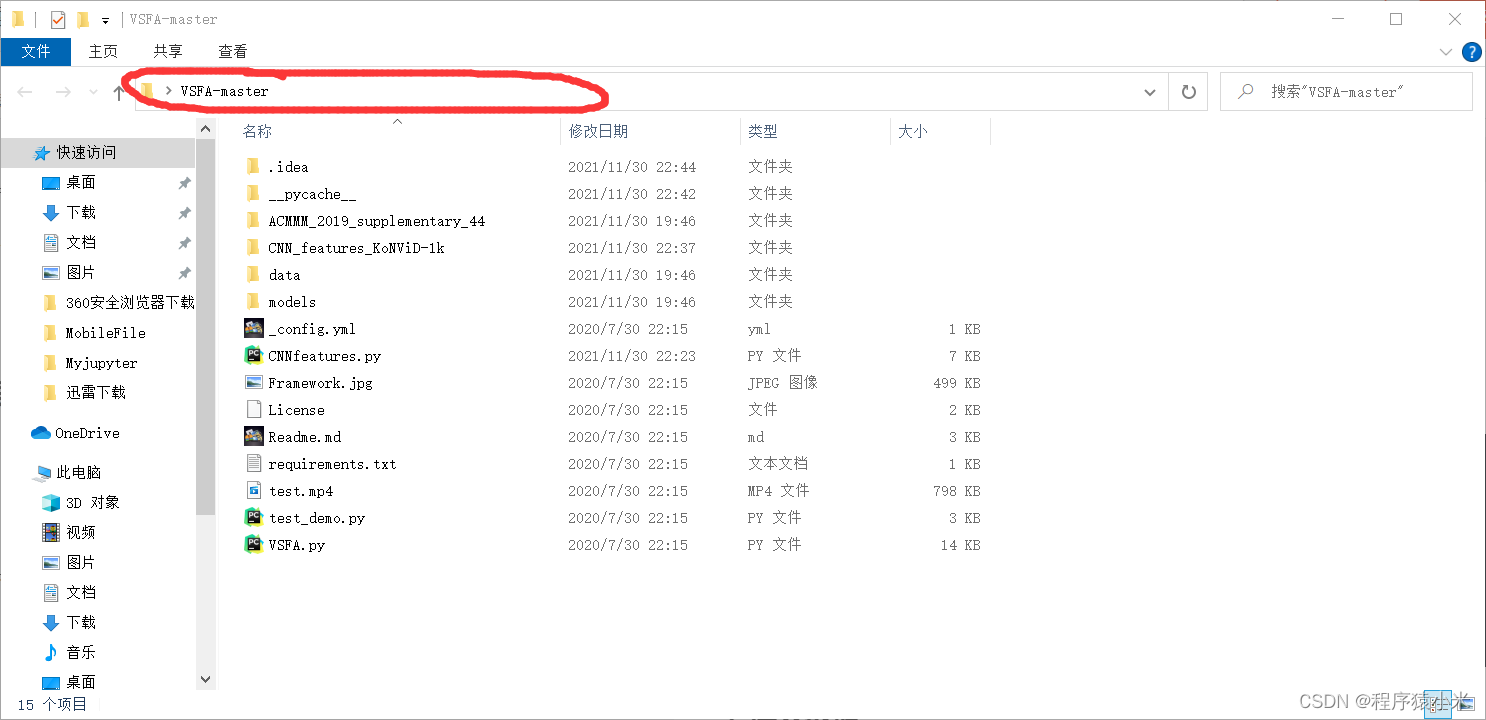Open the 迅雷下载 folder in sidebar

click(x=96, y=392)
